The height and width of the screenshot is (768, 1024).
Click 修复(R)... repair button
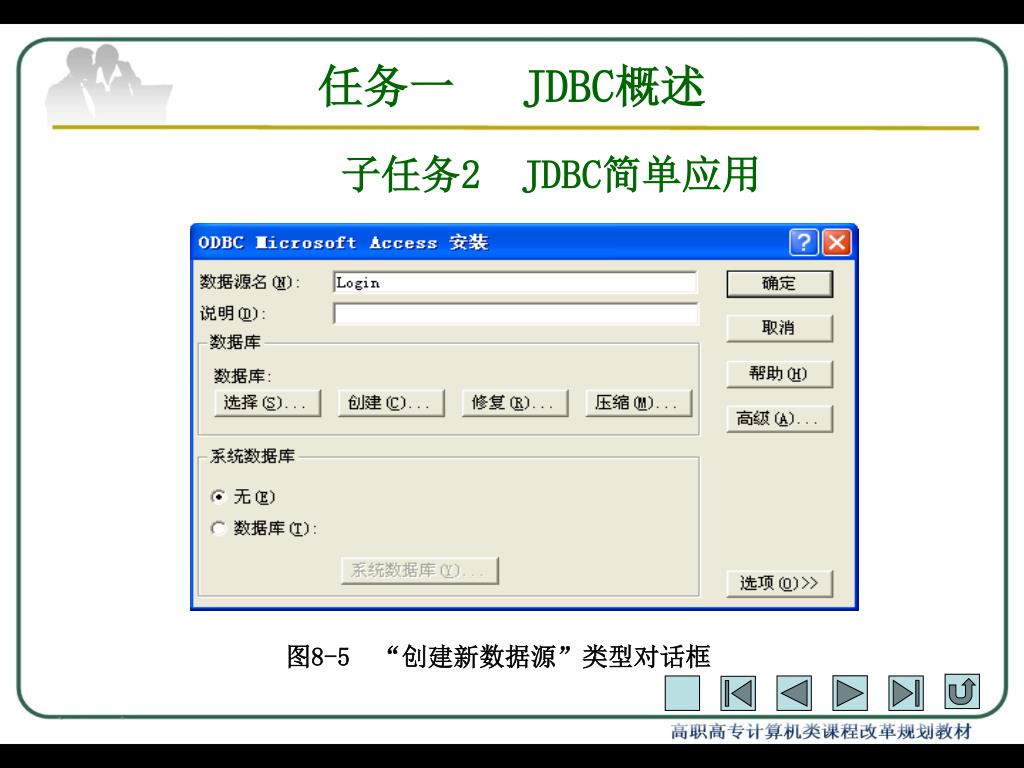(x=515, y=403)
